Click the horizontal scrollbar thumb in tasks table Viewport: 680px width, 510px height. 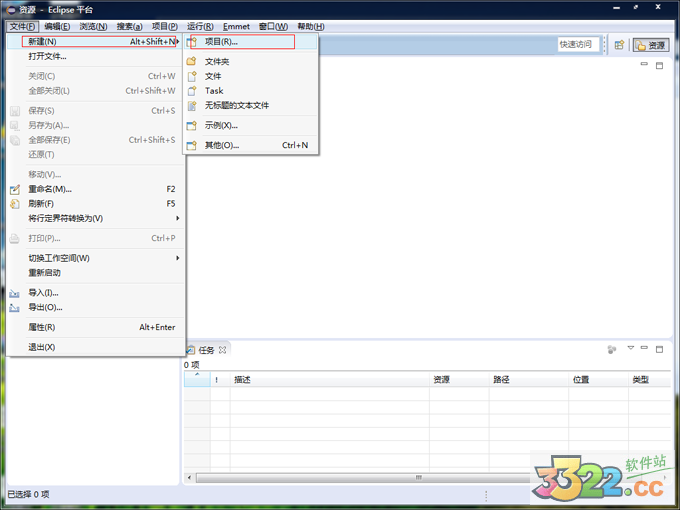click(x=418, y=477)
